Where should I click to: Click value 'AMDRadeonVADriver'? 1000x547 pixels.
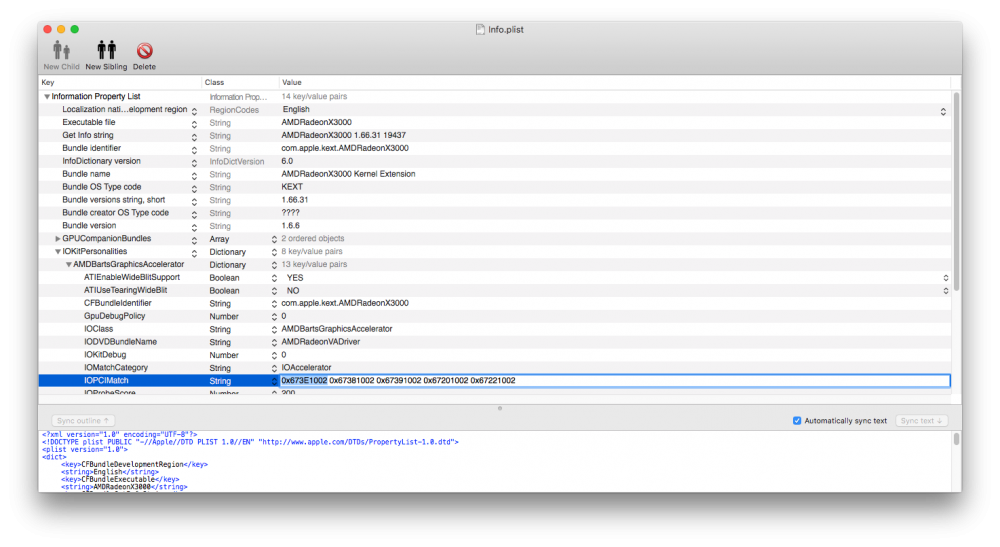[321, 342]
